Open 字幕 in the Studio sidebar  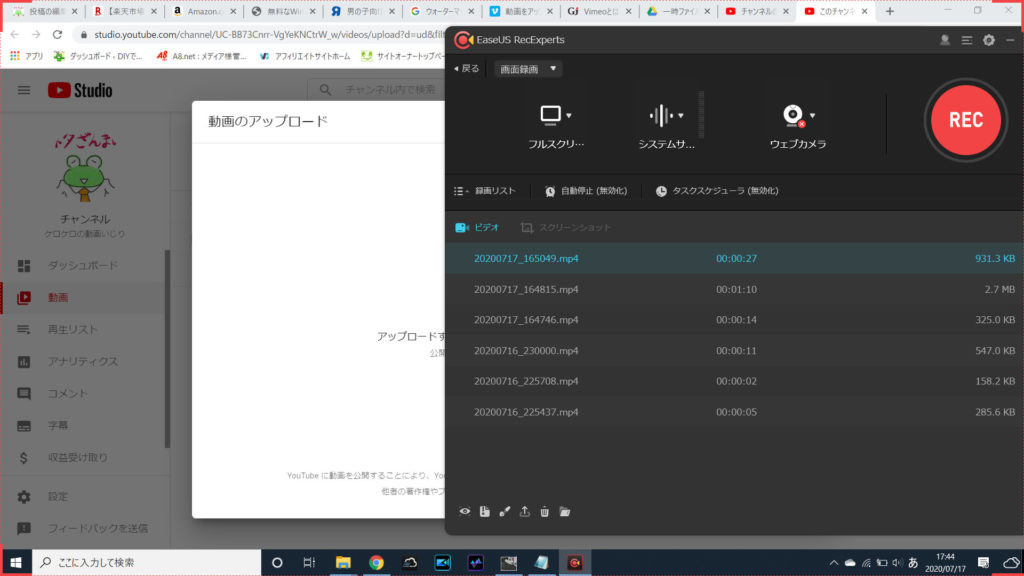[x=84, y=426]
